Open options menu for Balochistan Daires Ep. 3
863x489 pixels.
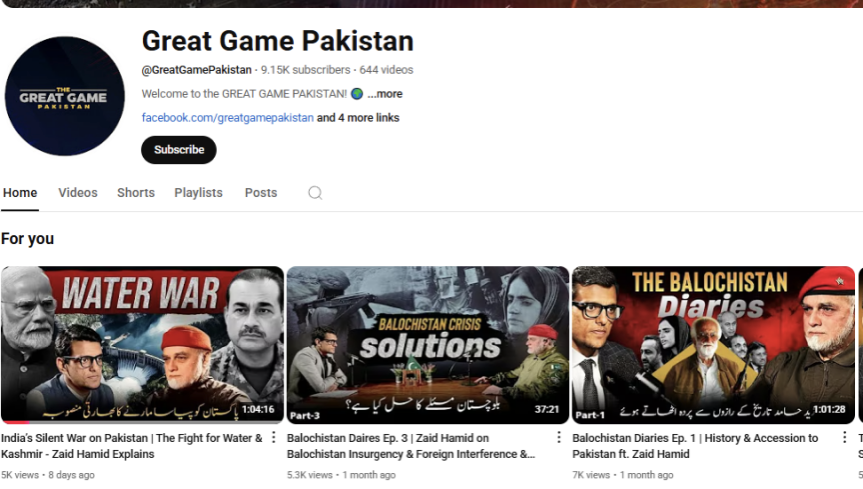[559, 438]
